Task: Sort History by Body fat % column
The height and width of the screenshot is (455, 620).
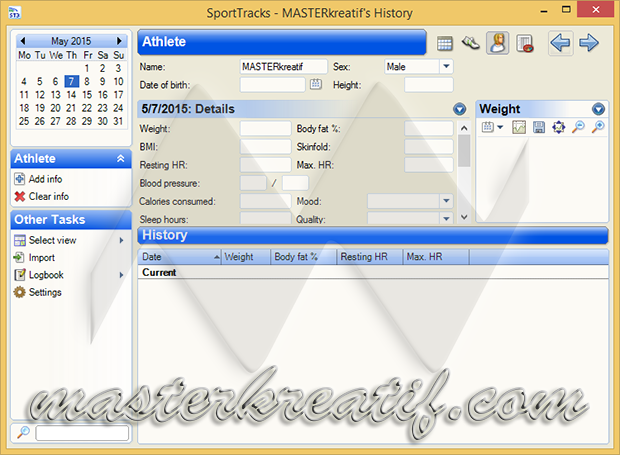Action: pos(303,257)
